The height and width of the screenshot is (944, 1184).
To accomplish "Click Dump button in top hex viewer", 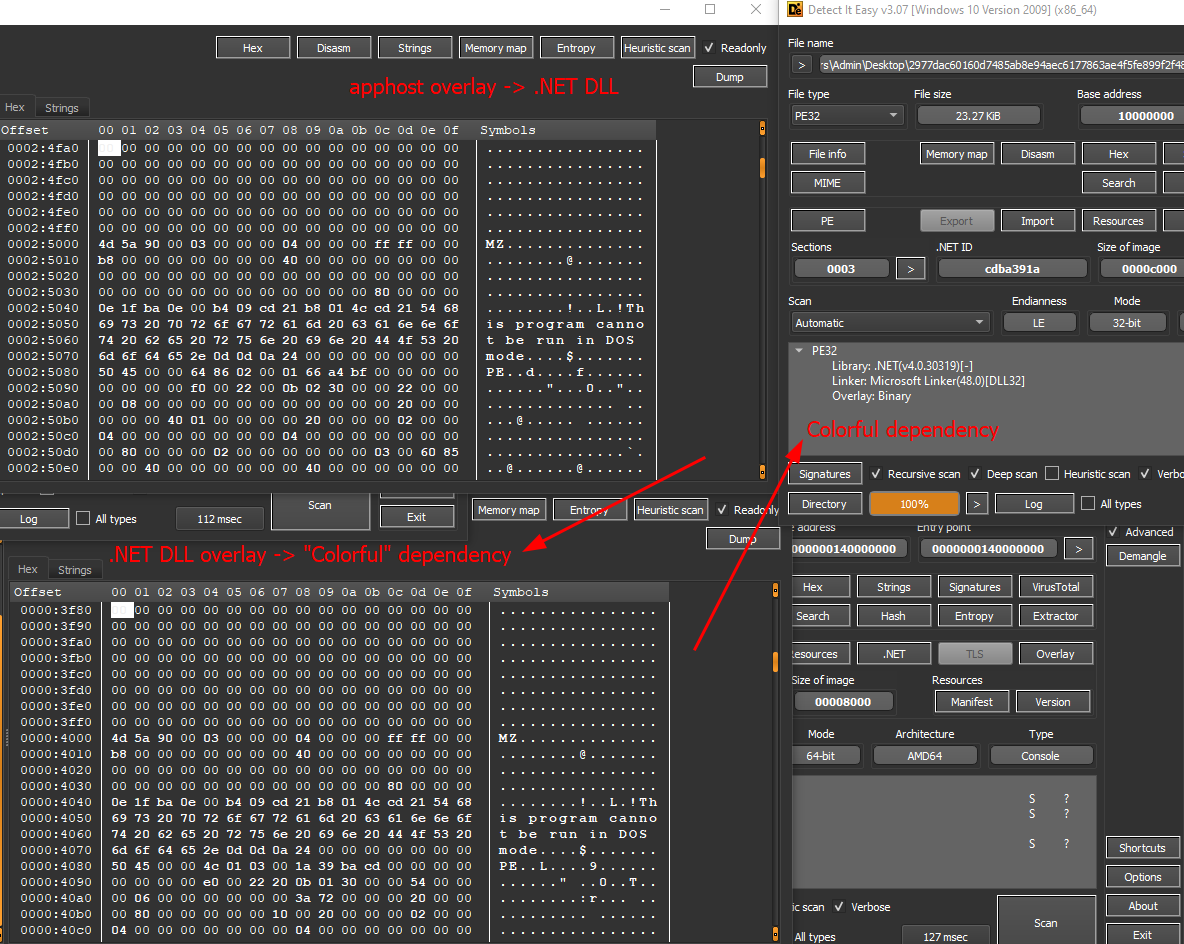I will point(729,77).
